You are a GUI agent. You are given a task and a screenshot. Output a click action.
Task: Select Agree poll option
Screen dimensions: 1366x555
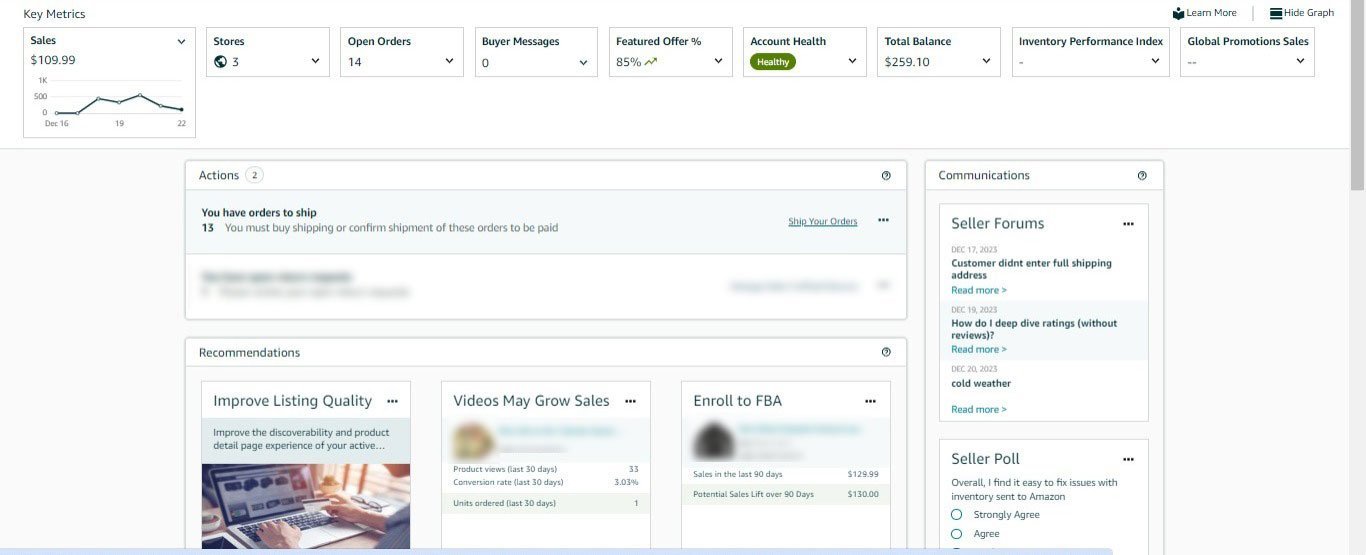(x=957, y=534)
